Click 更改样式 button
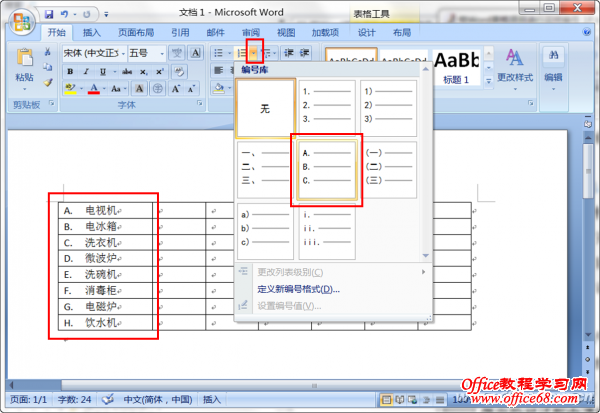 tap(515, 69)
